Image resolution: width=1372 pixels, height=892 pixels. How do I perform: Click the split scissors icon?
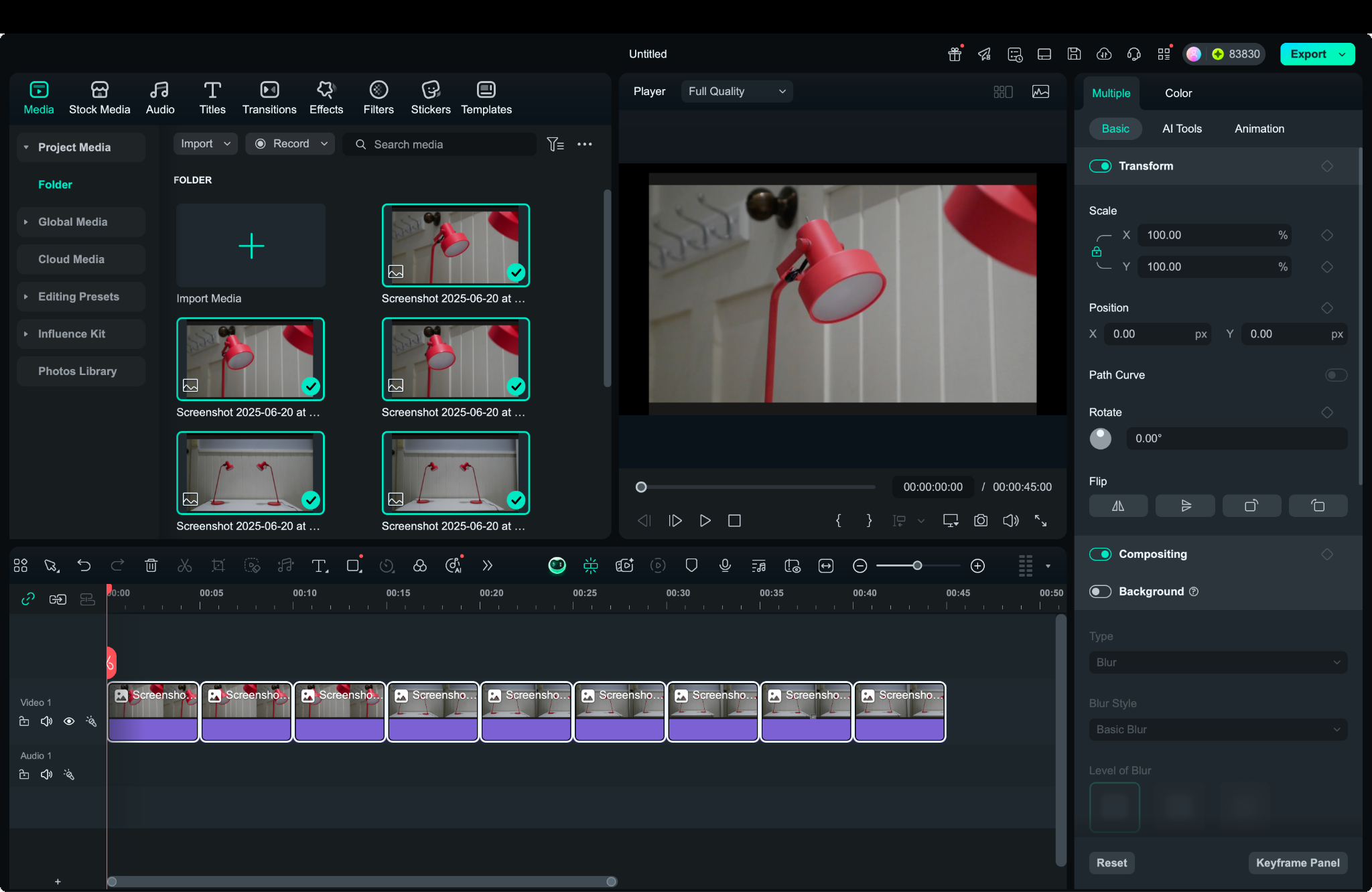(185, 566)
